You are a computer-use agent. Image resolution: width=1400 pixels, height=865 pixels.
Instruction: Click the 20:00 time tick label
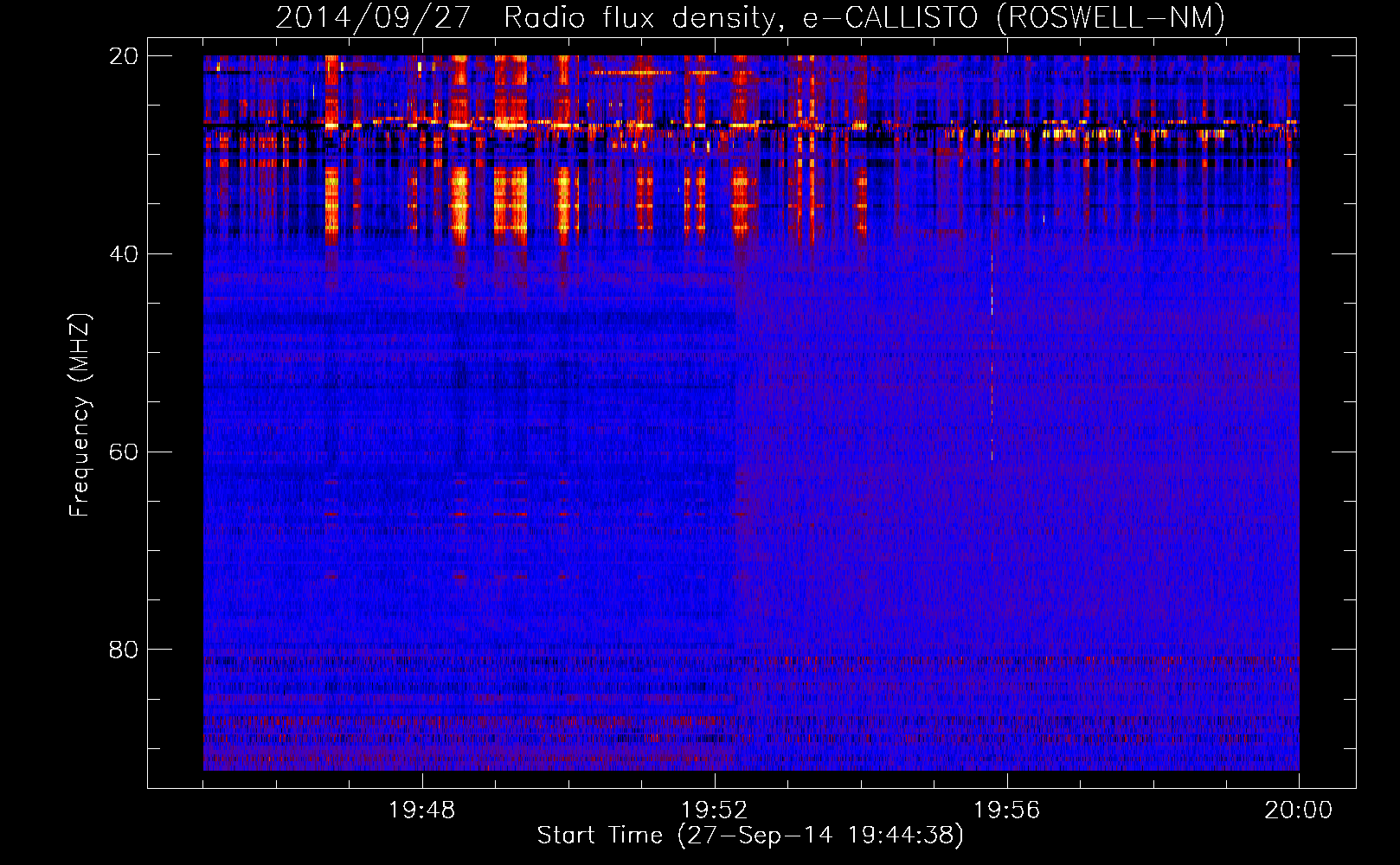pos(1298,811)
